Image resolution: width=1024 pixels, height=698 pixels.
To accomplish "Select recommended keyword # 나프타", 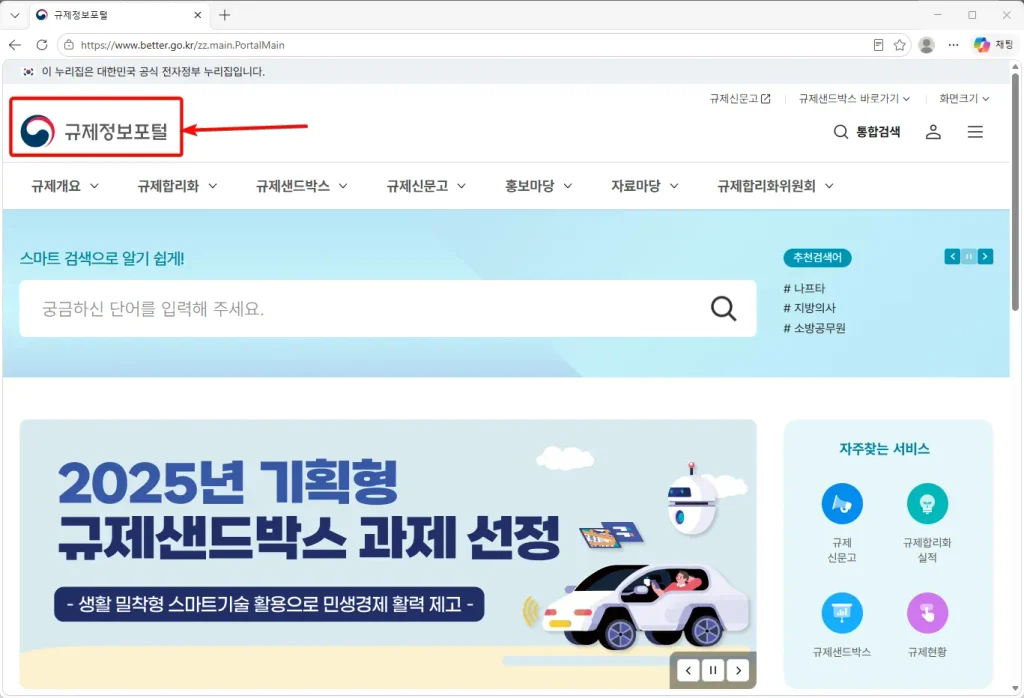I will tap(804, 288).
